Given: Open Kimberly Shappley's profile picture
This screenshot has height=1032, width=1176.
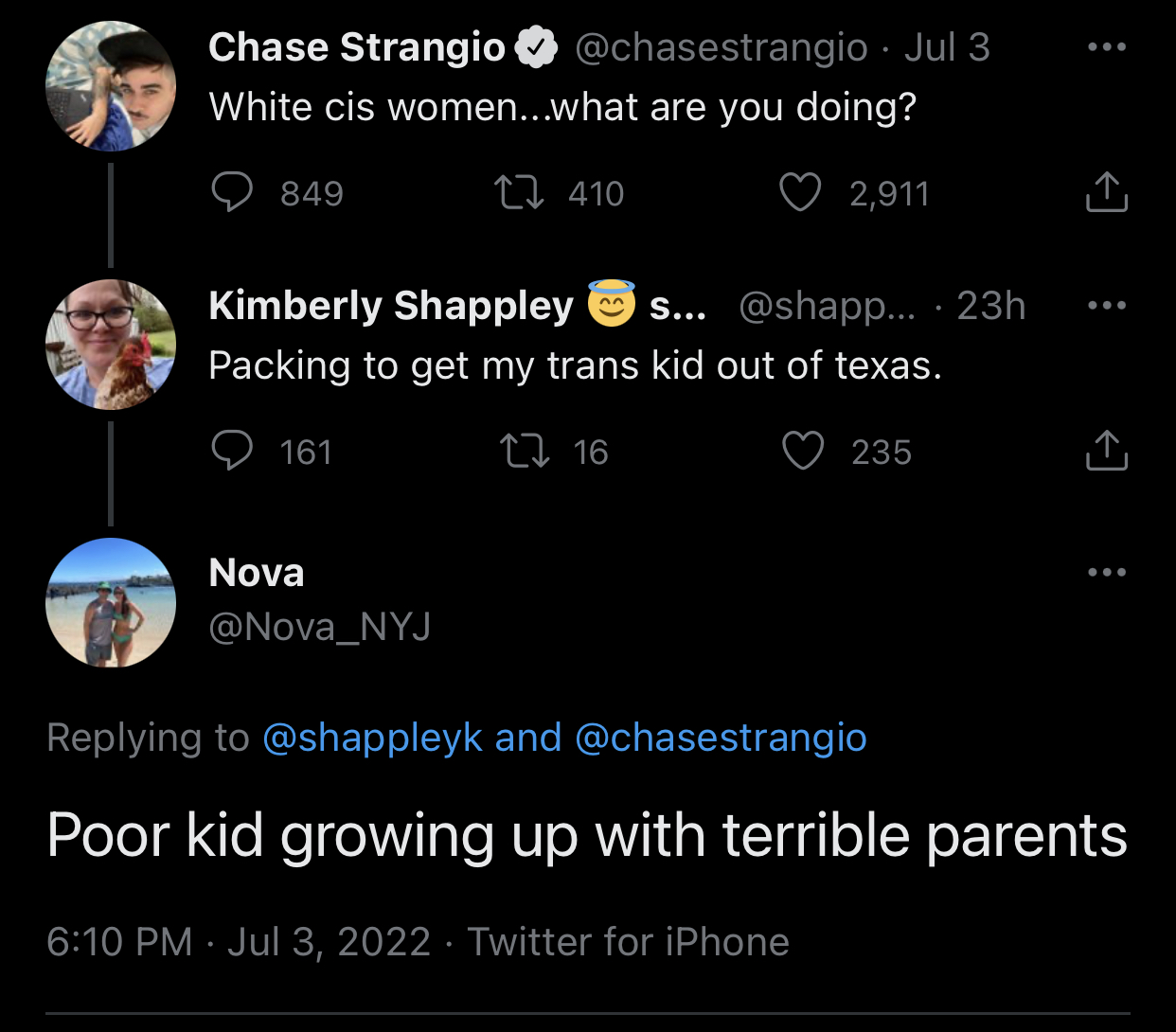Looking at the screenshot, I should click(111, 345).
